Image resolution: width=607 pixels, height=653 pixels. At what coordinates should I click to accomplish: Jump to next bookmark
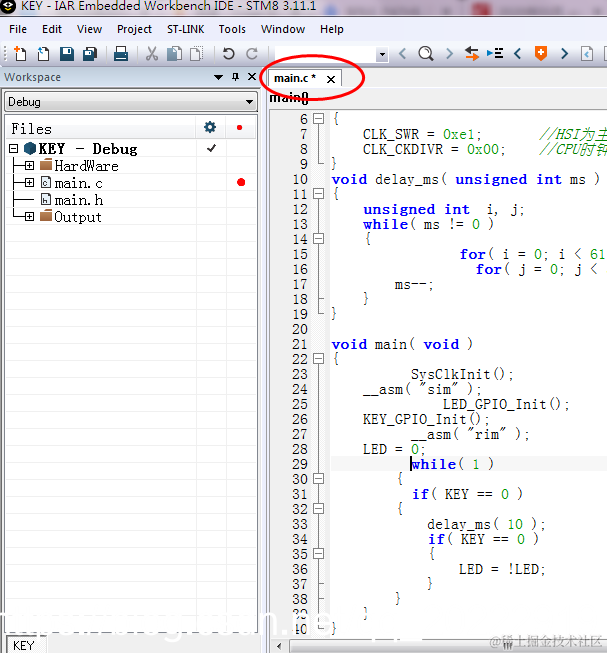(564, 54)
